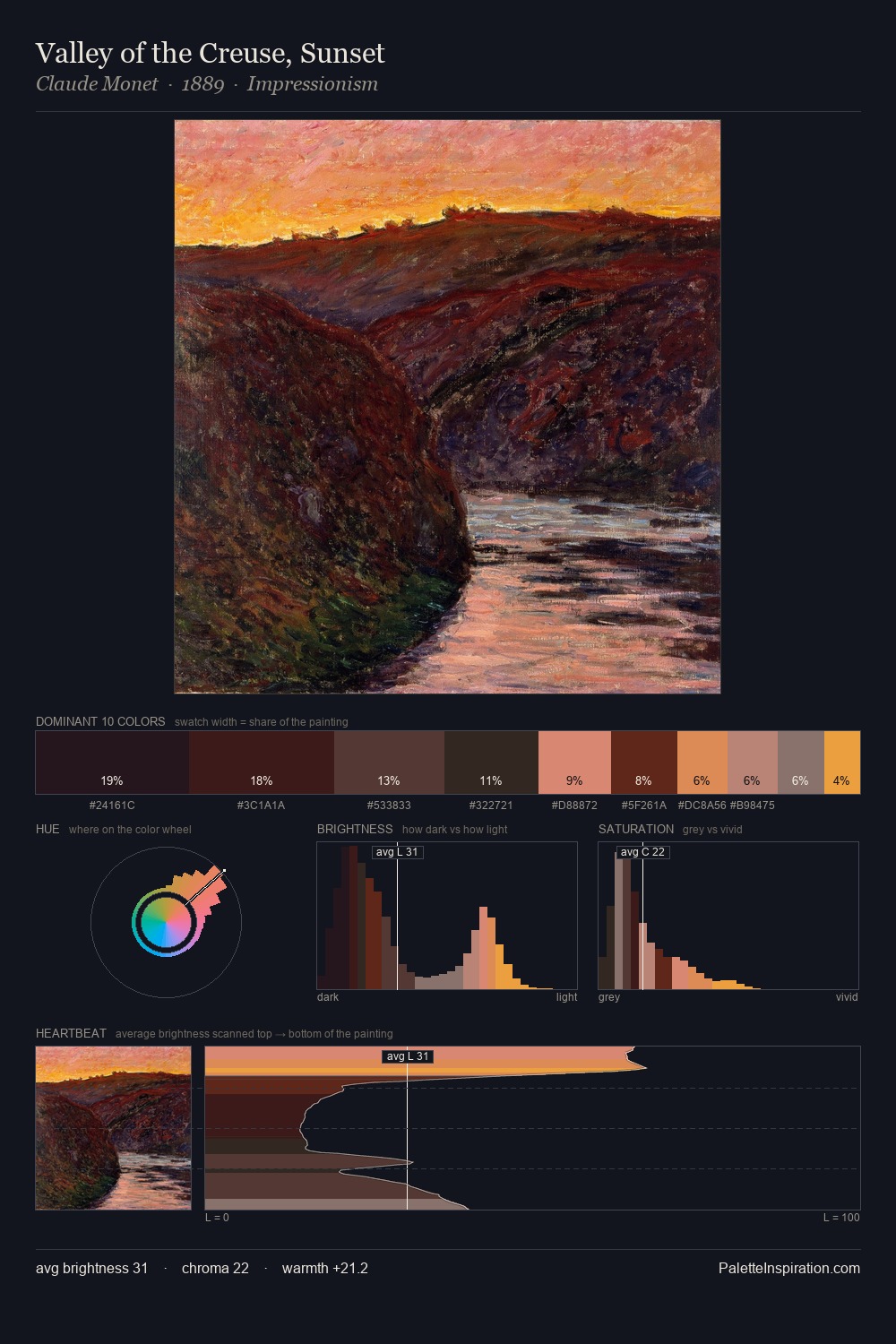Click the HEARTBEAT section heading
Image resolution: width=896 pixels, height=1344 pixels.
(71, 1033)
